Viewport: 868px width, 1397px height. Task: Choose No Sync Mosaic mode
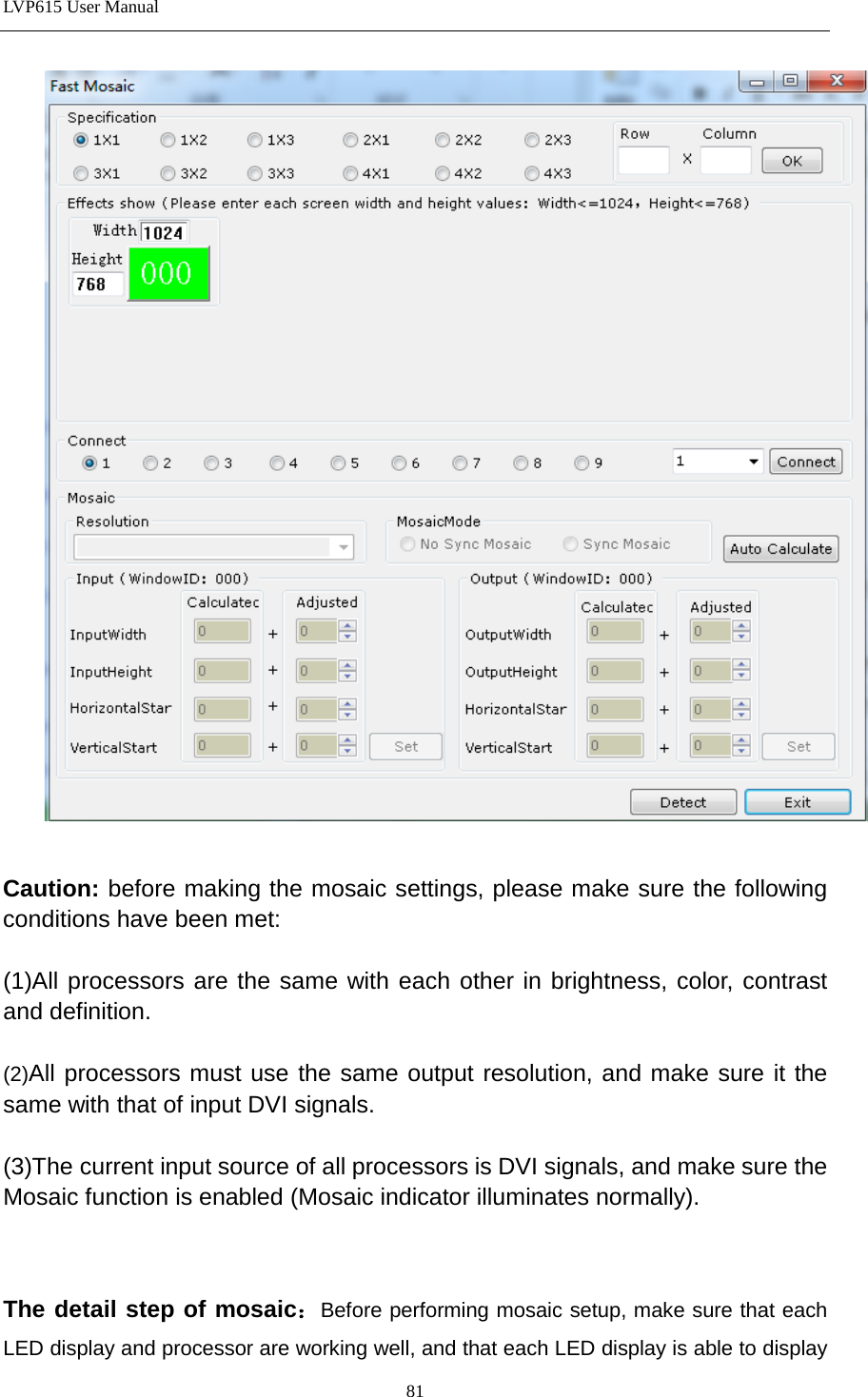[408, 544]
